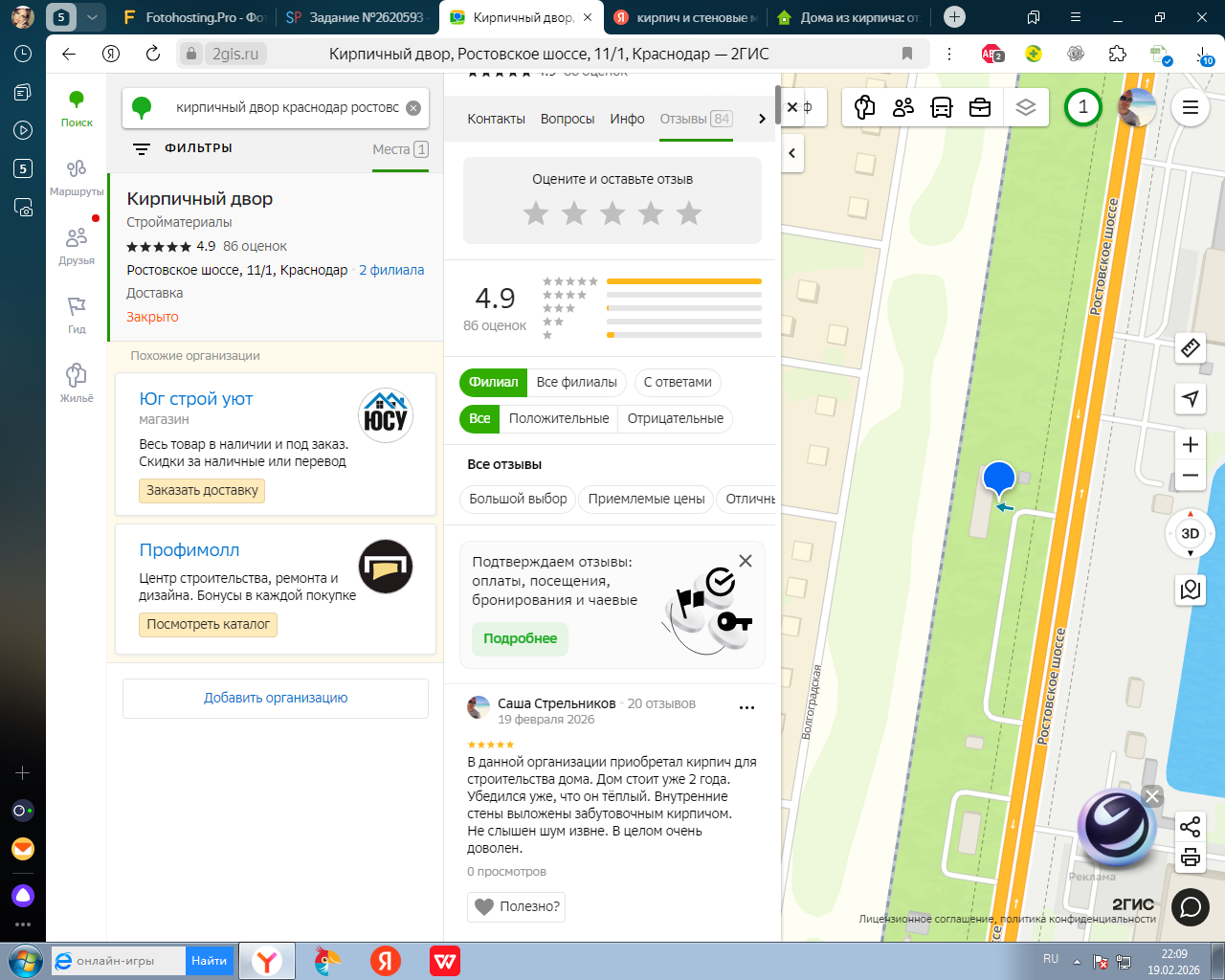Open the Friends (Друзья) sidebar icon
Image resolution: width=1225 pixels, height=980 pixels.
[77, 245]
